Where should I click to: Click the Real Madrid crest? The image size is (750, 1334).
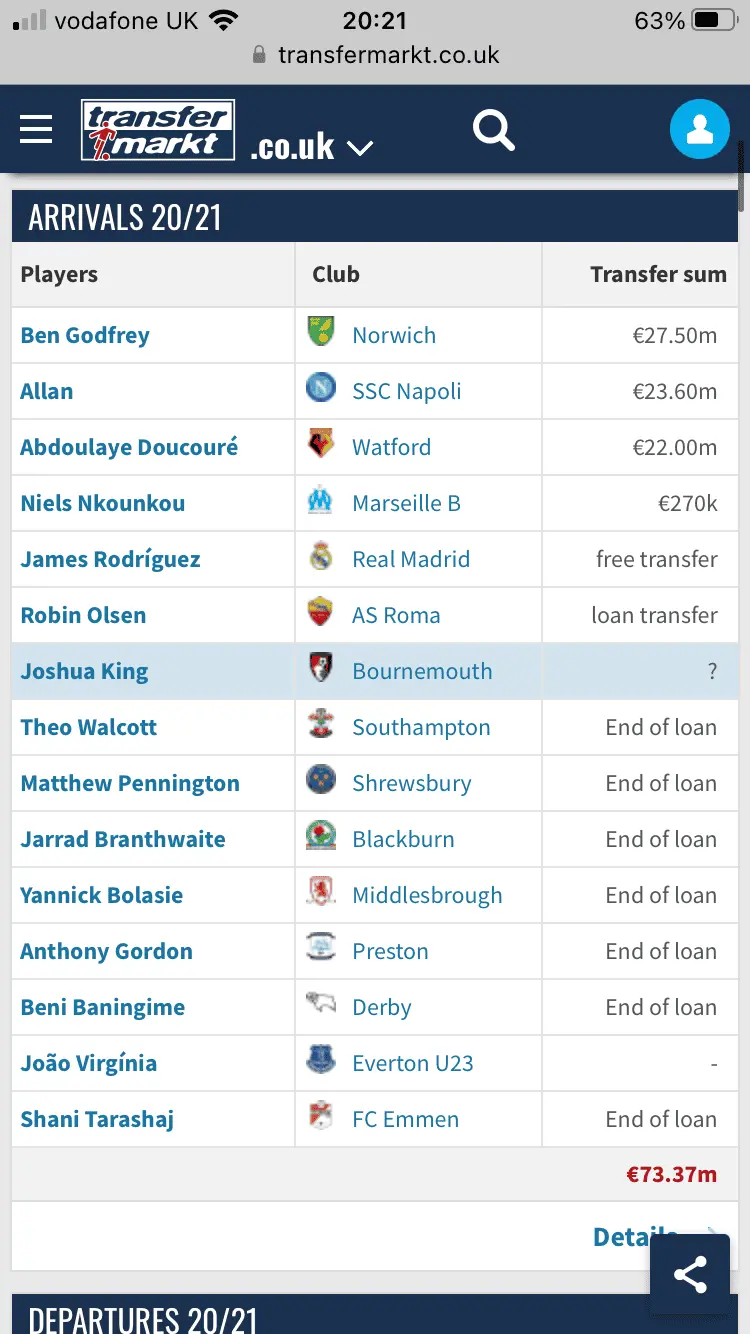pyautogui.click(x=321, y=558)
